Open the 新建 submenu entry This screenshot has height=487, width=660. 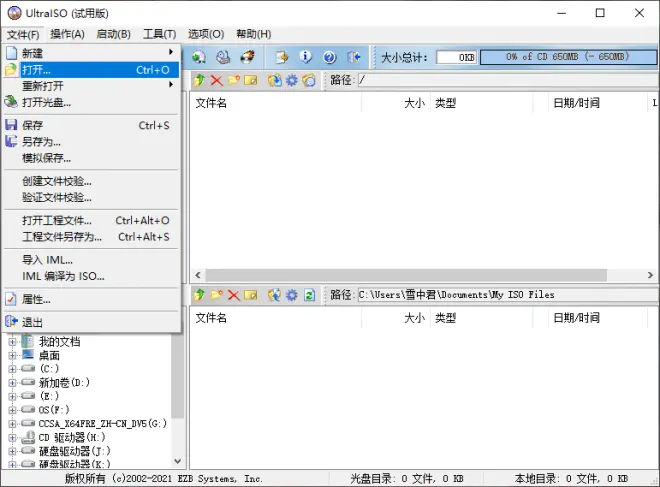(91, 53)
